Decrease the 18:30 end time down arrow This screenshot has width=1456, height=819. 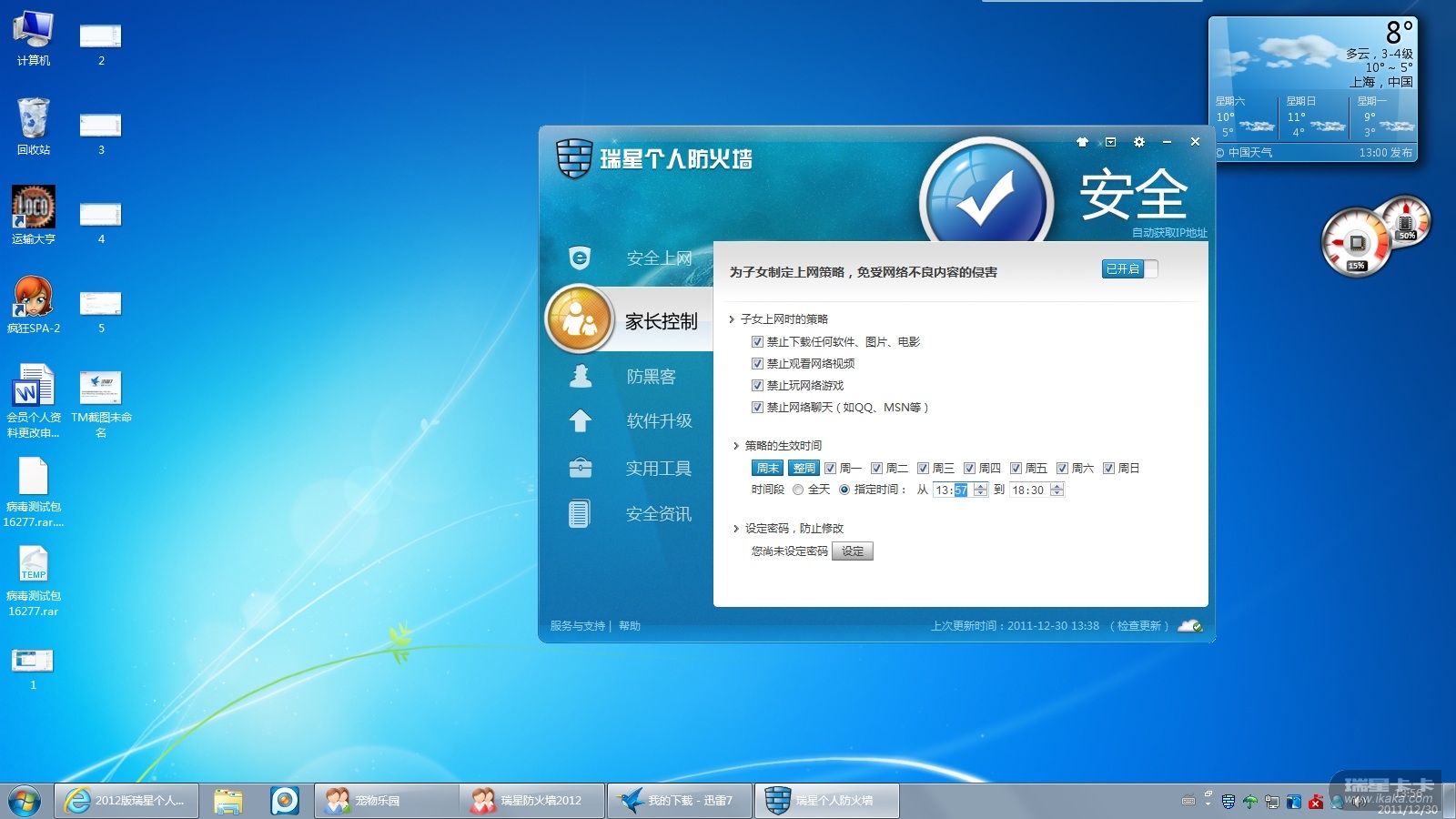point(1057,493)
